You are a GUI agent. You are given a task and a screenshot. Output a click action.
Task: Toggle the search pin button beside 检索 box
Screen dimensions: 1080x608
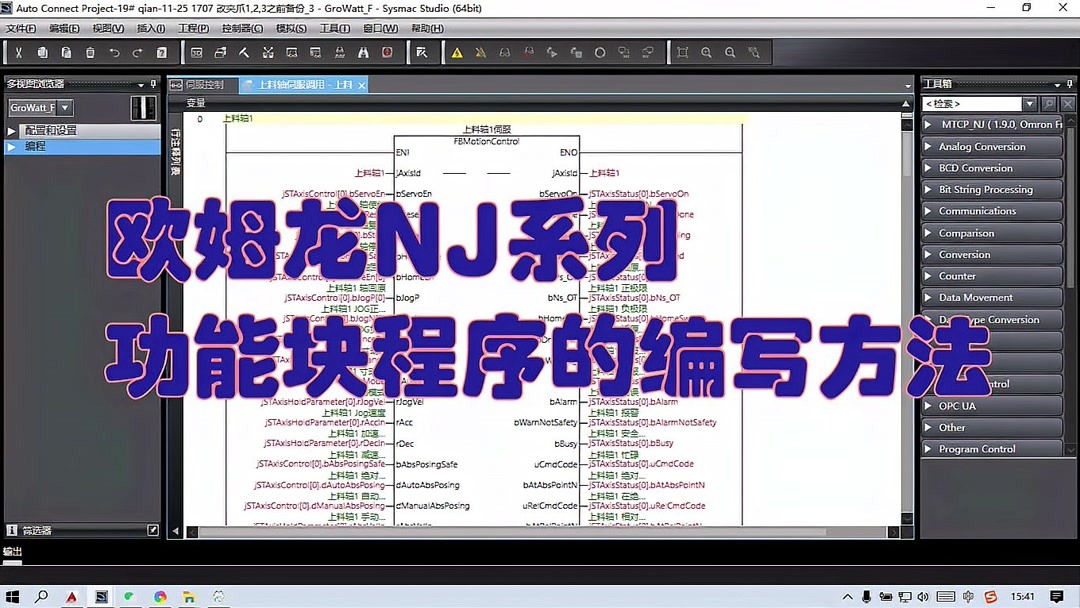point(1050,103)
